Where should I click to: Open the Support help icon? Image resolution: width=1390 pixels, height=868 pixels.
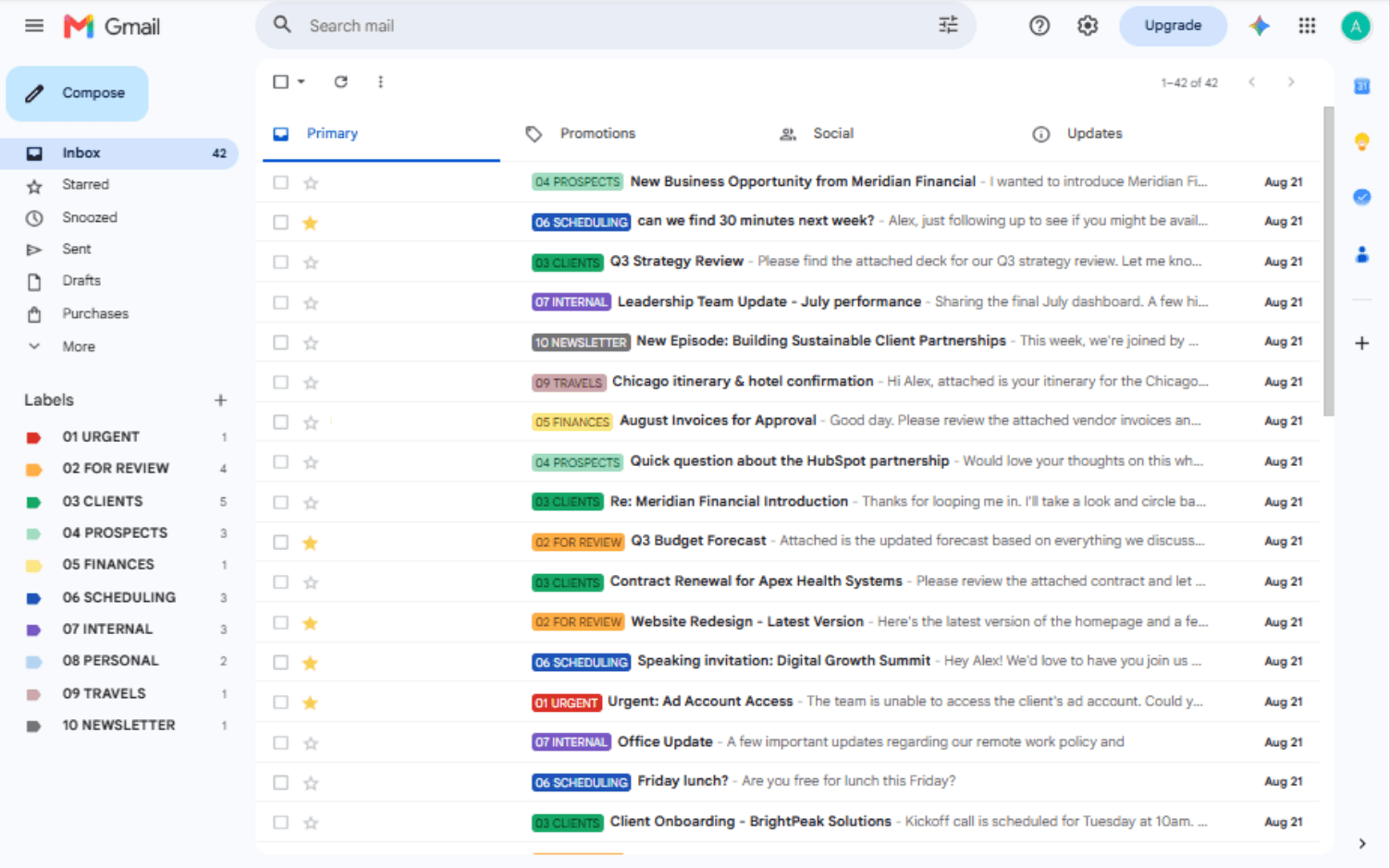[x=1039, y=26]
